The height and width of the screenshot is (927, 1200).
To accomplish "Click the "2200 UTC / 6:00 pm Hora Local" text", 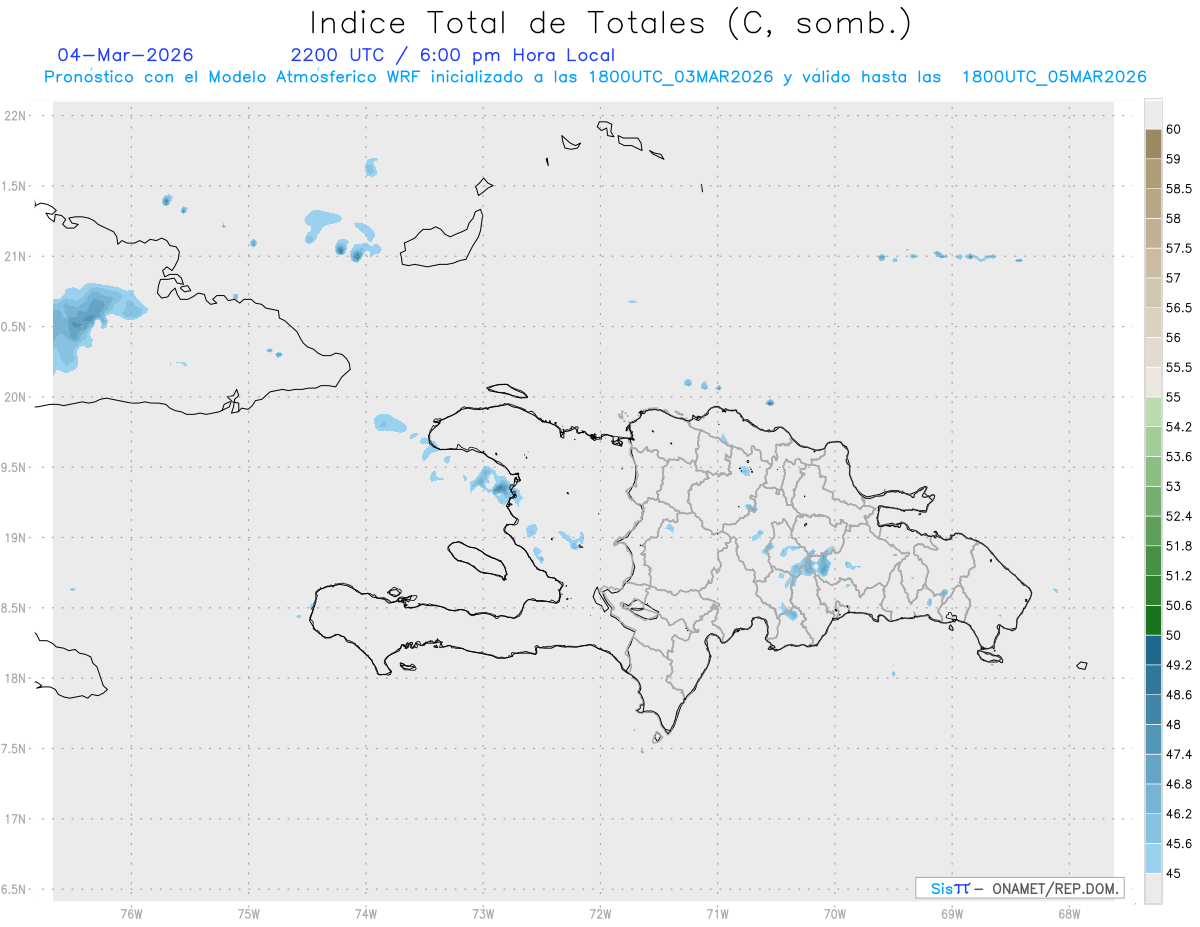I will tap(453, 56).
